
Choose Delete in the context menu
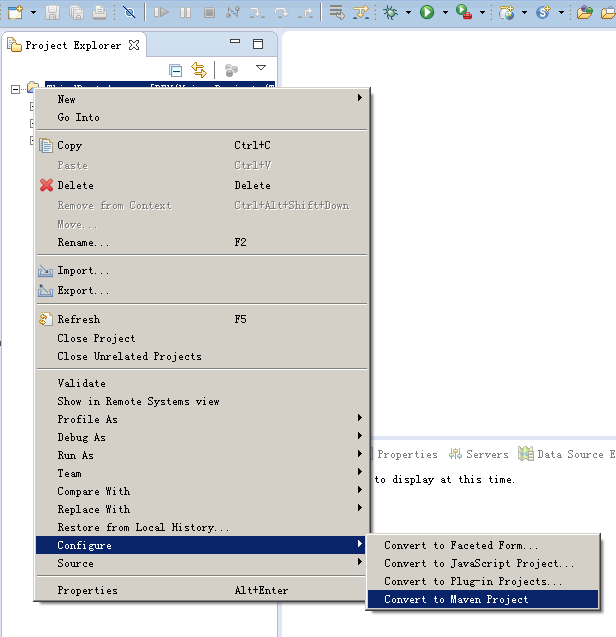coord(202,185)
